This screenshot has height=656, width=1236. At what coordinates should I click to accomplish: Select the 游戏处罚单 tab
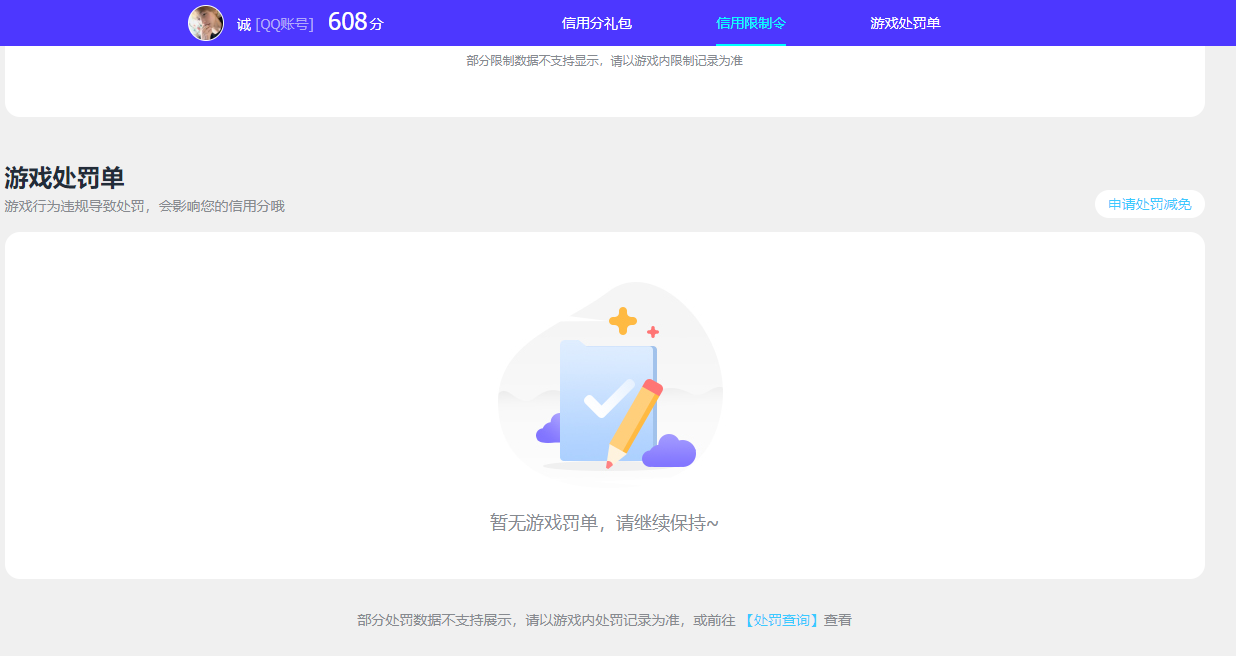pos(903,22)
